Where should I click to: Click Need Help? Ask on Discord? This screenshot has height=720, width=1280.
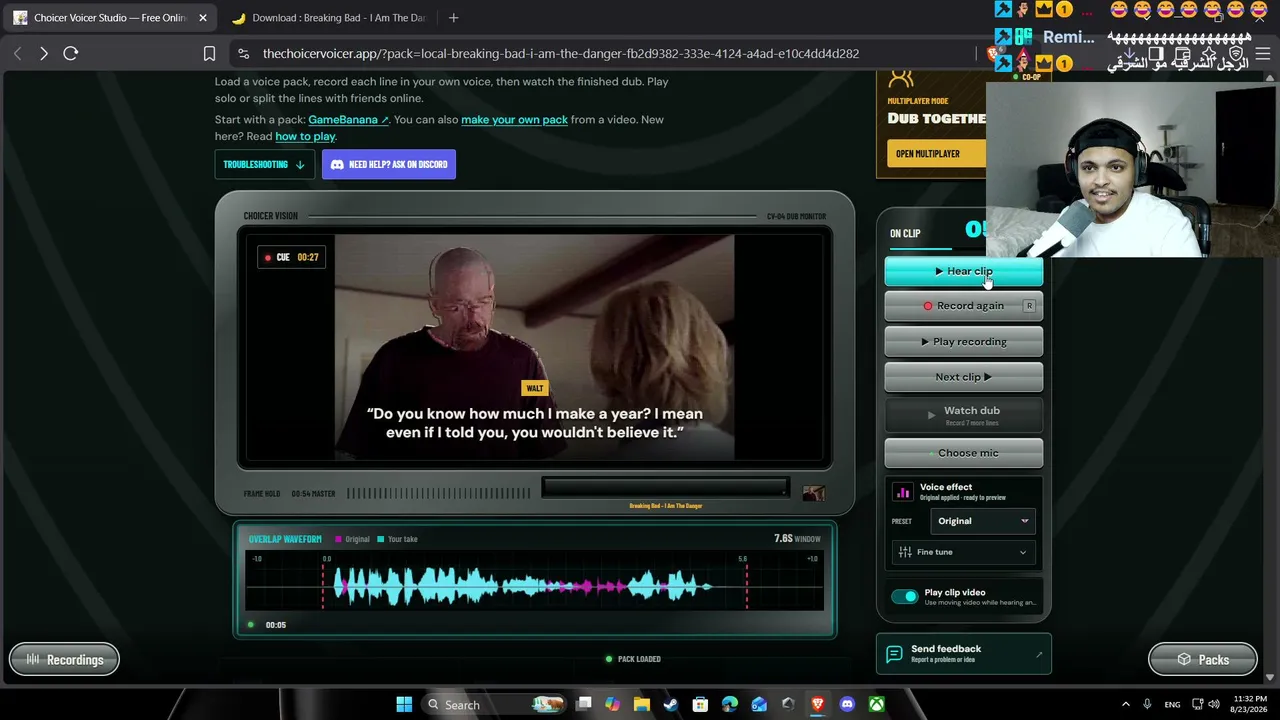(388, 164)
